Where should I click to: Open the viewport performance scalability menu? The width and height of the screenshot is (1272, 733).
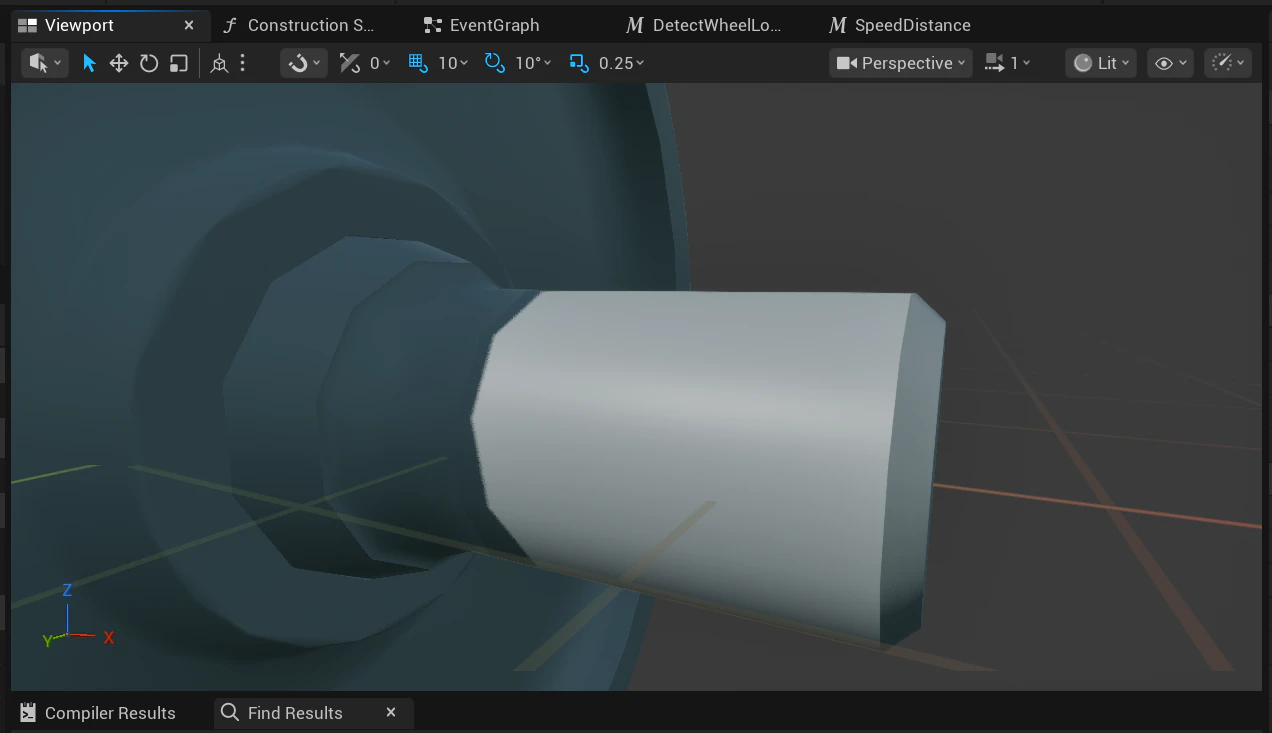(x=1228, y=63)
